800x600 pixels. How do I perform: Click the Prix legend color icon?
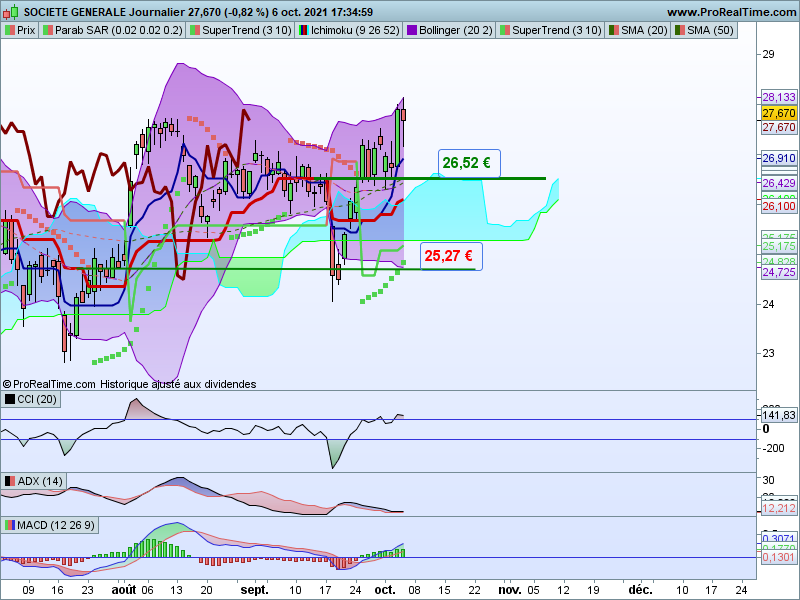coord(10,30)
